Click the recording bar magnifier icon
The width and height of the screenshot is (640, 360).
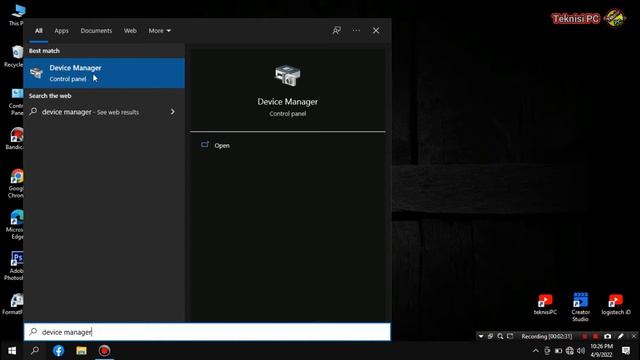click(x=500, y=336)
